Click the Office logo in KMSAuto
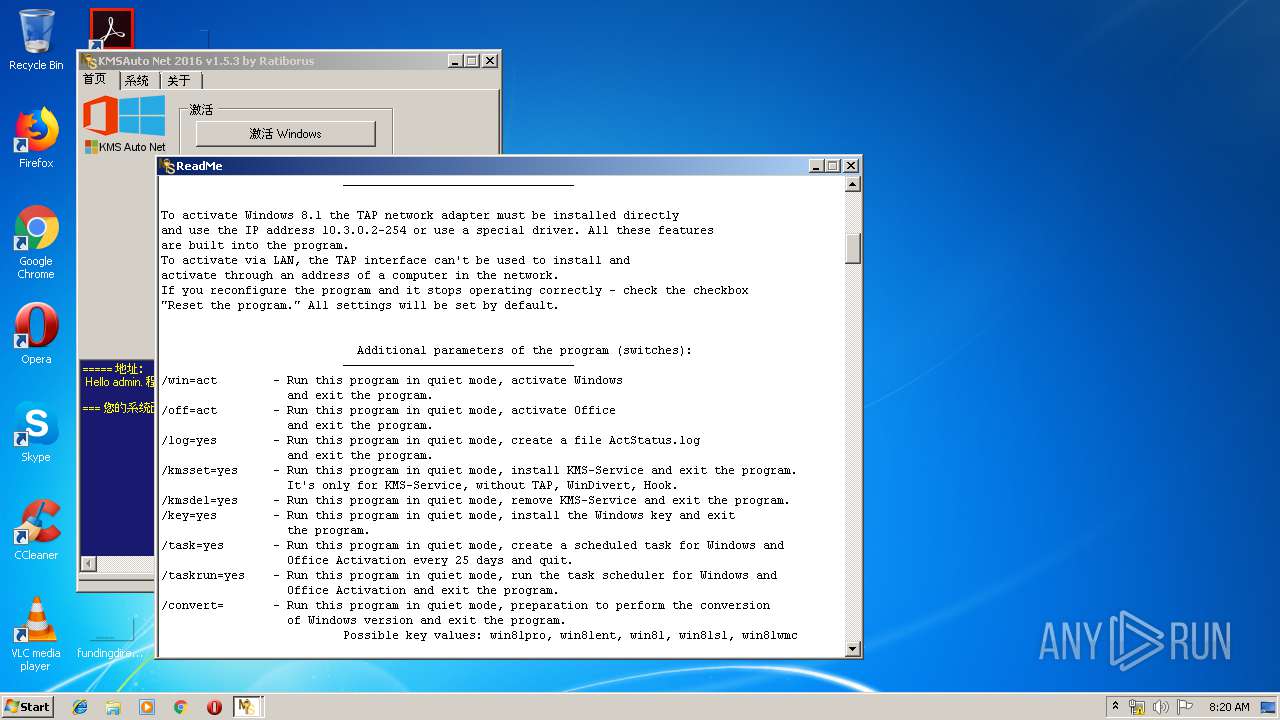This screenshot has width=1280, height=720. (101, 115)
